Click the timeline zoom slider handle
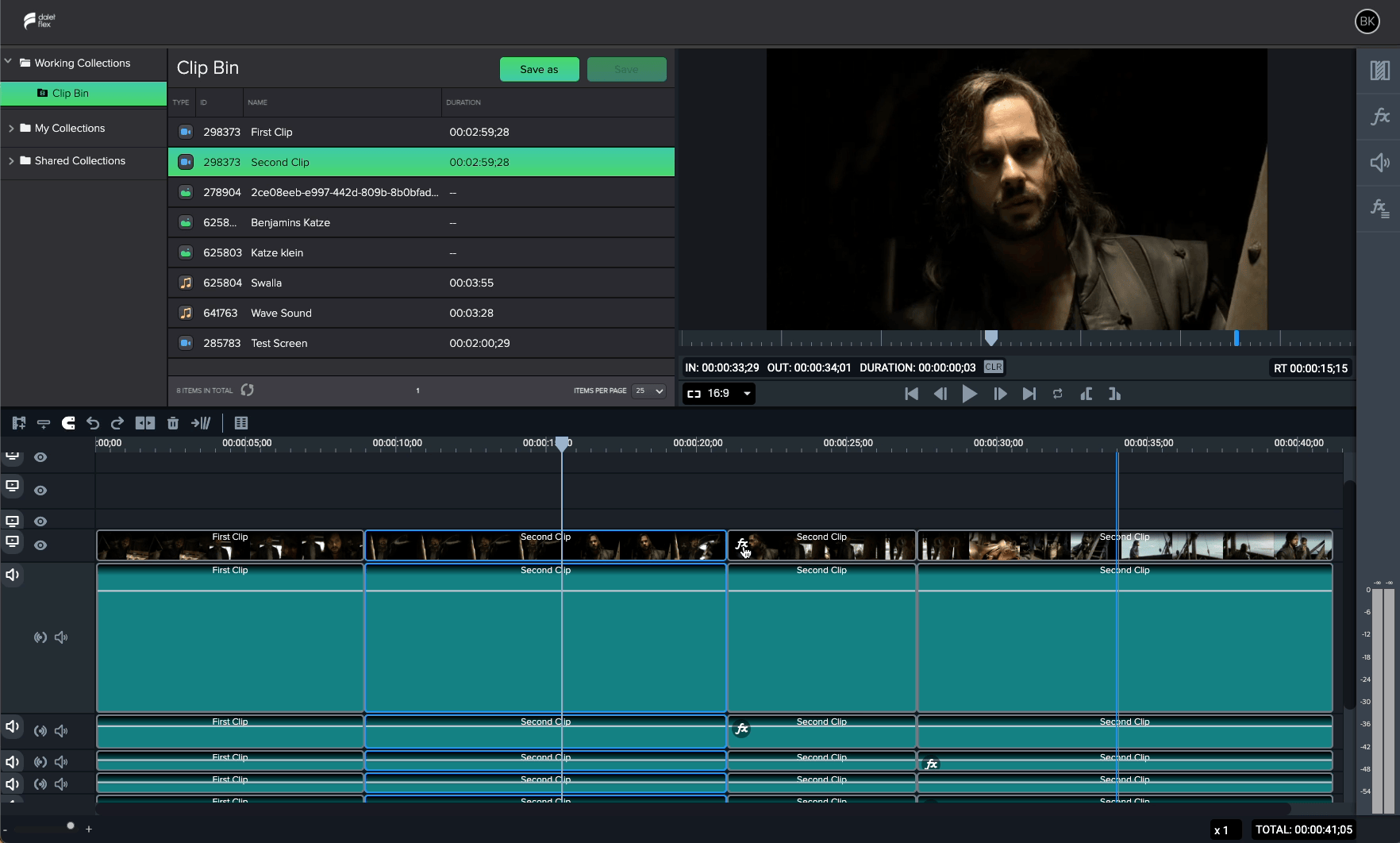 coord(71,826)
